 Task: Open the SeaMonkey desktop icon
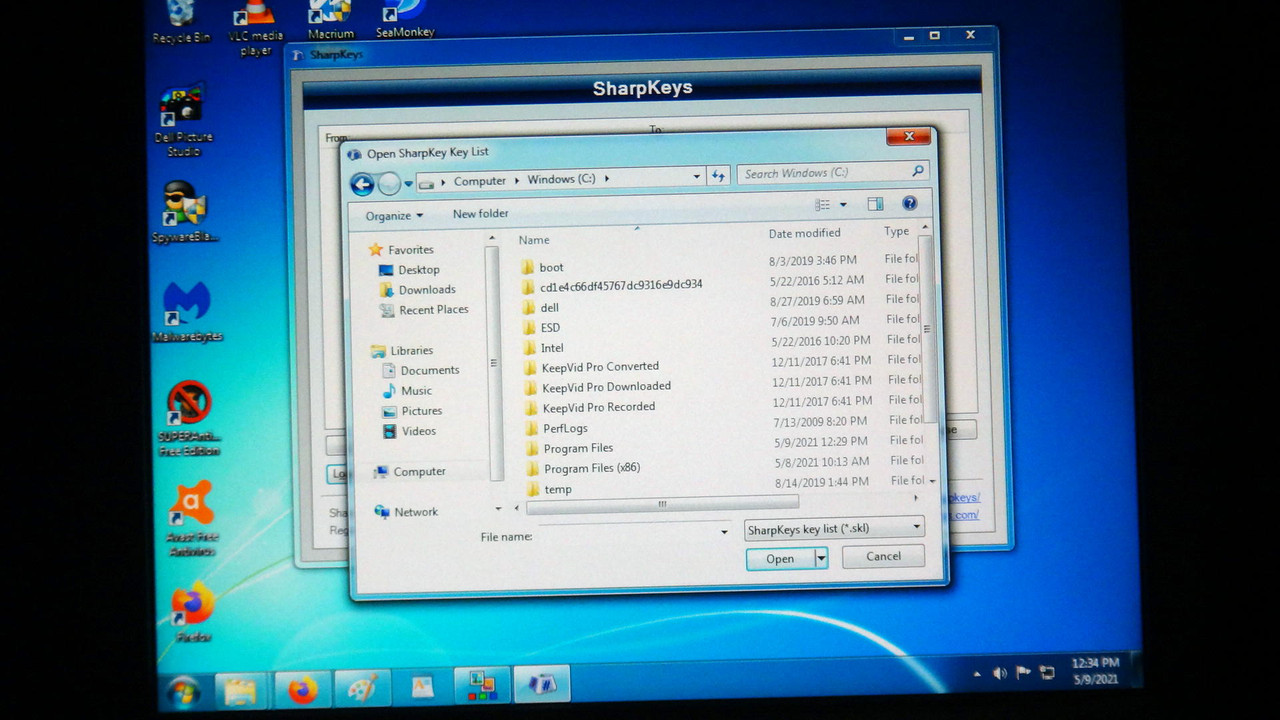click(x=404, y=20)
